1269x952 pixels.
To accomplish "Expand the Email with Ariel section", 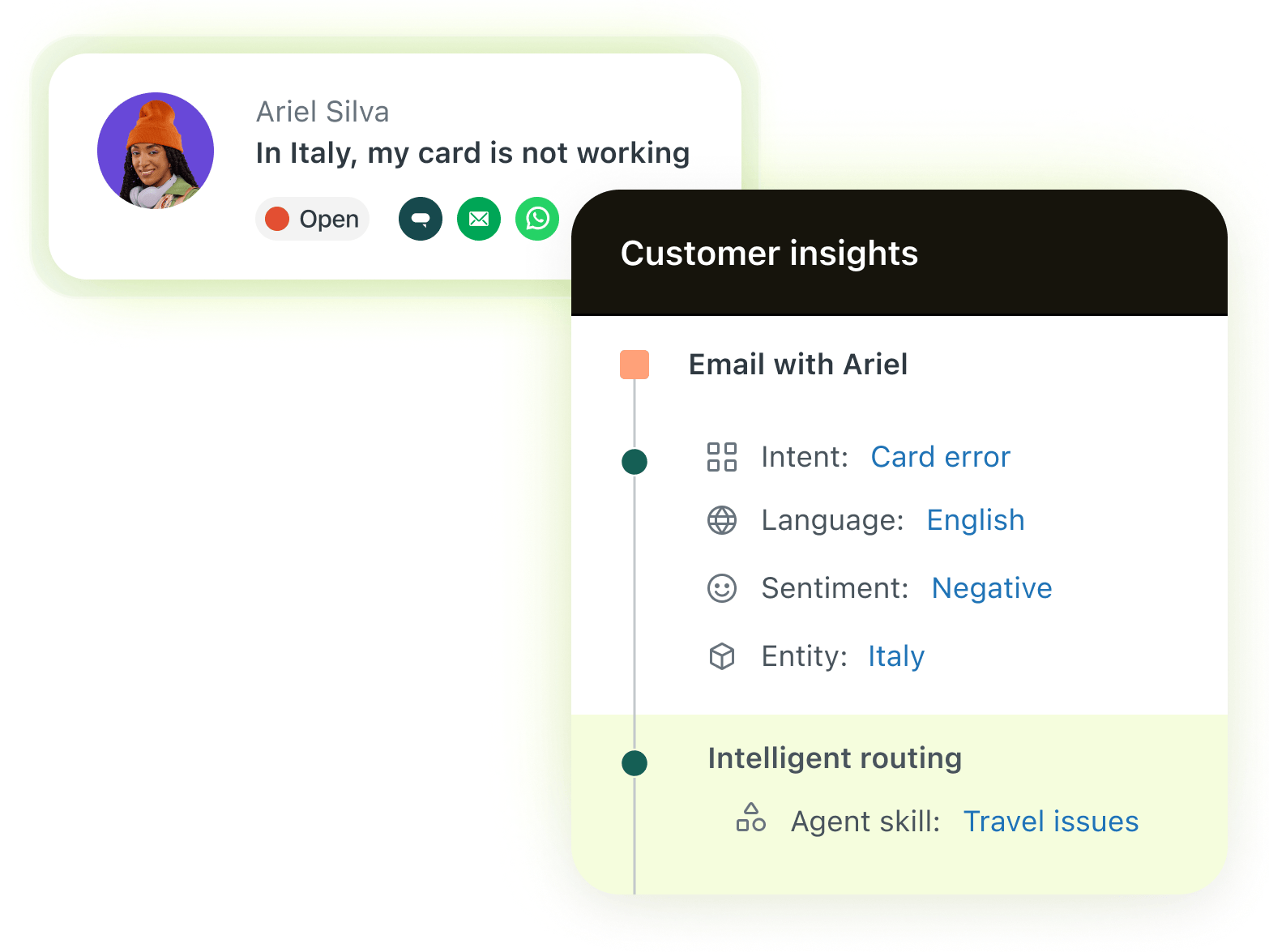I will (x=797, y=365).
